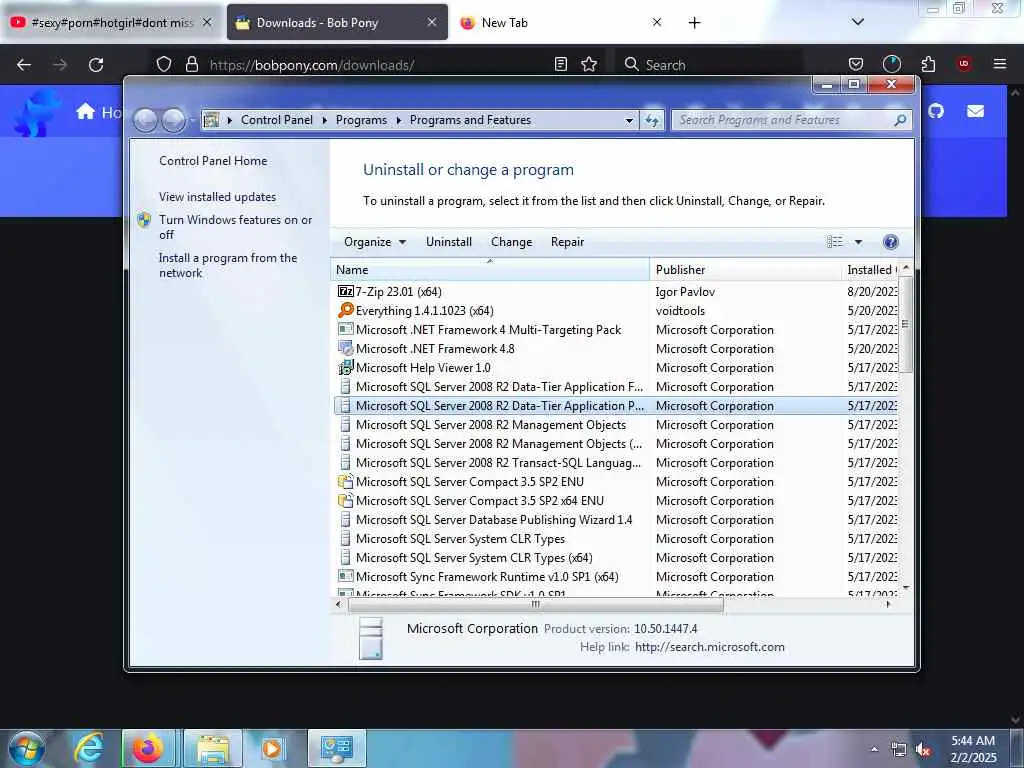1024x768 pixels.
Task: Open Install a program from the network
Action: [228, 265]
